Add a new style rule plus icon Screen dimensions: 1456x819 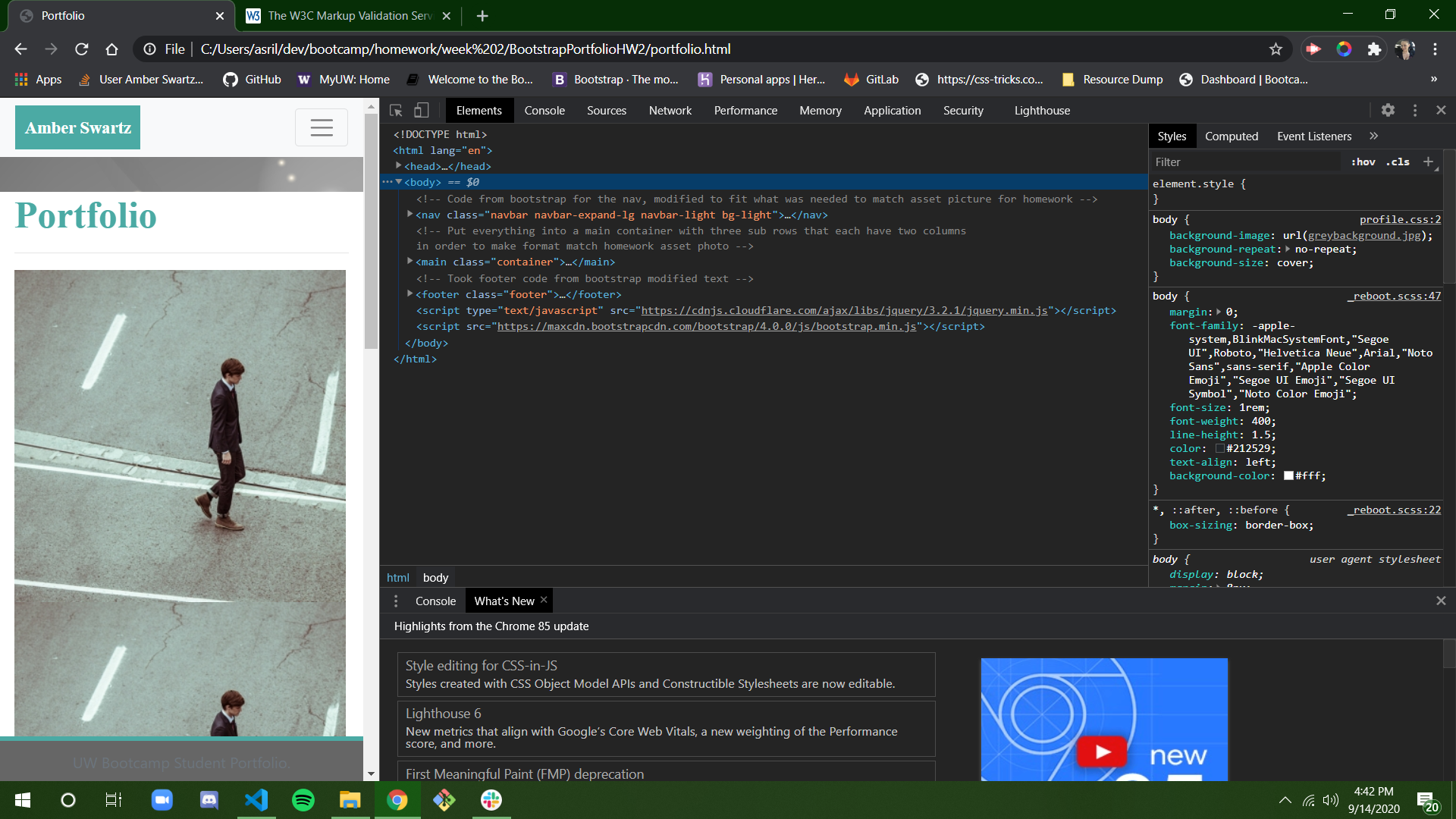pos(1428,162)
